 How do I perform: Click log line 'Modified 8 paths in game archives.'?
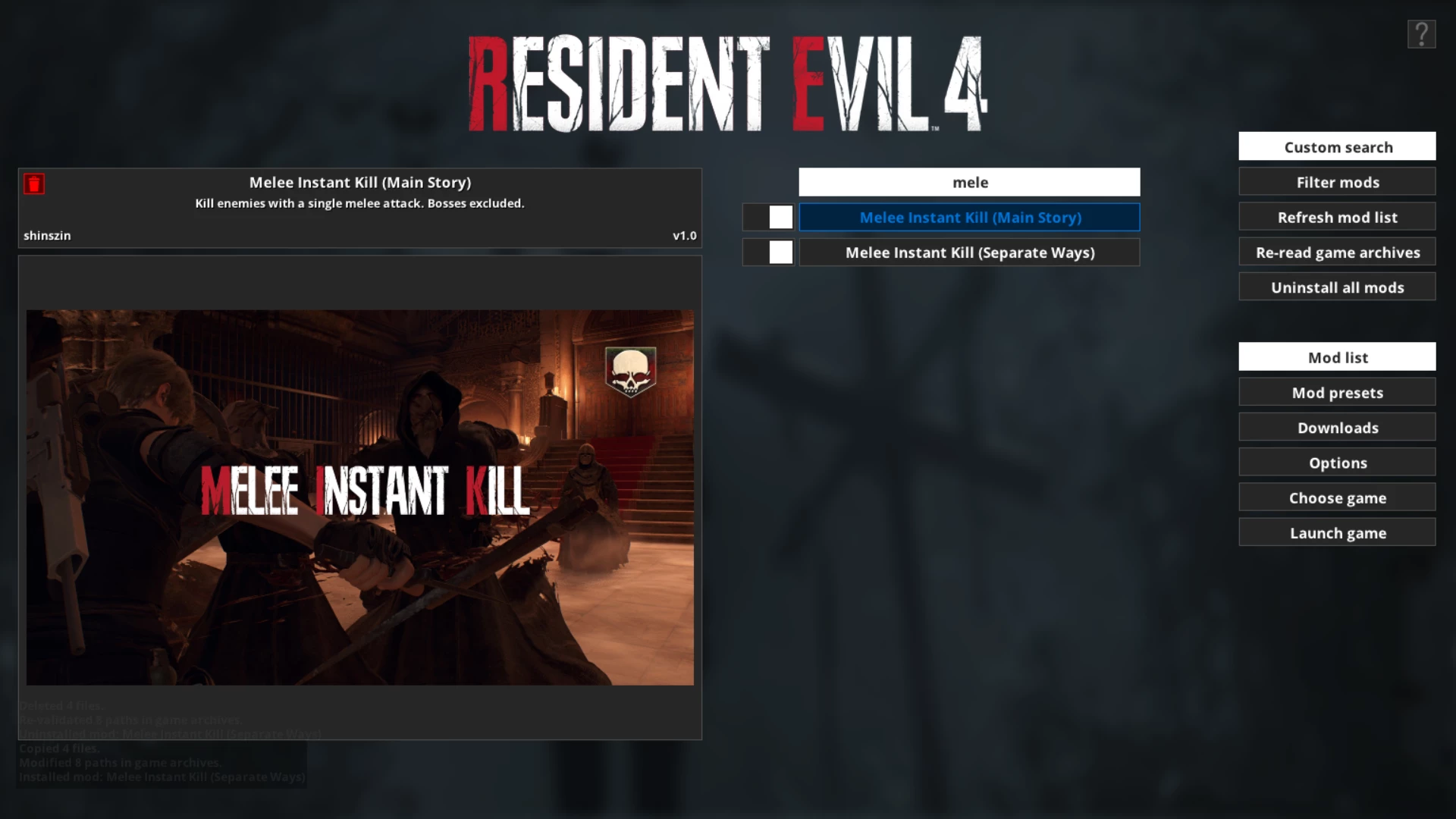120,763
